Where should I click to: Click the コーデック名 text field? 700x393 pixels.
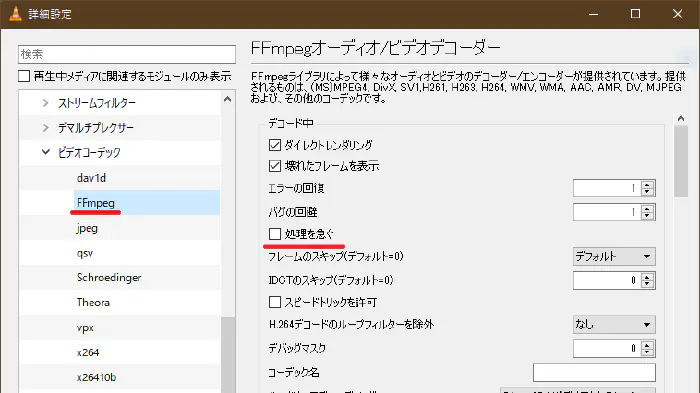click(x=594, y=372)
